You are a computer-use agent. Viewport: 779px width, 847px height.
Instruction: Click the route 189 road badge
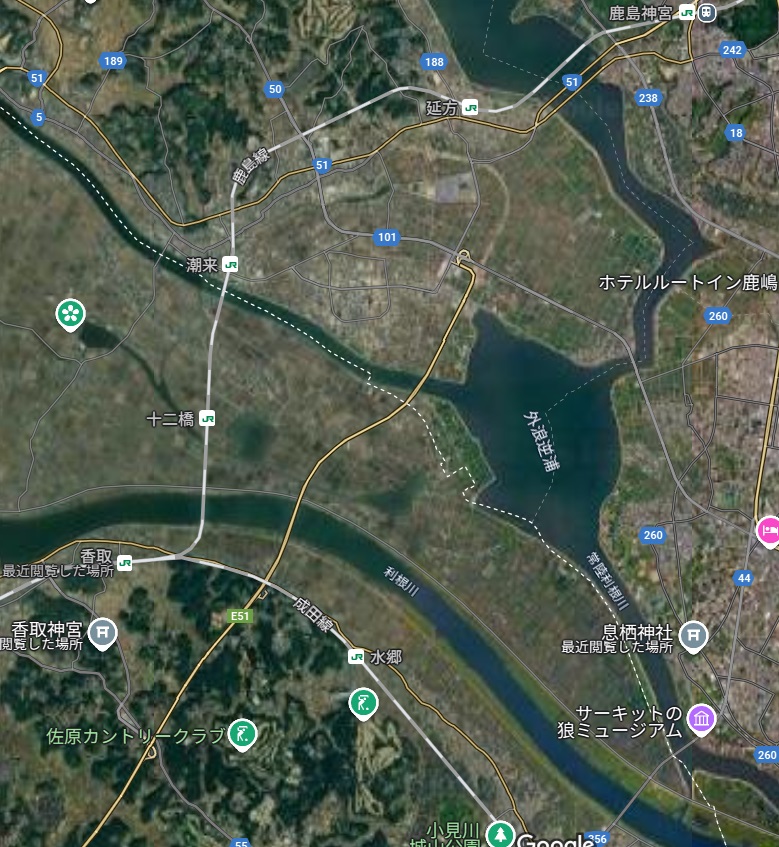click(x=113, y=61)
